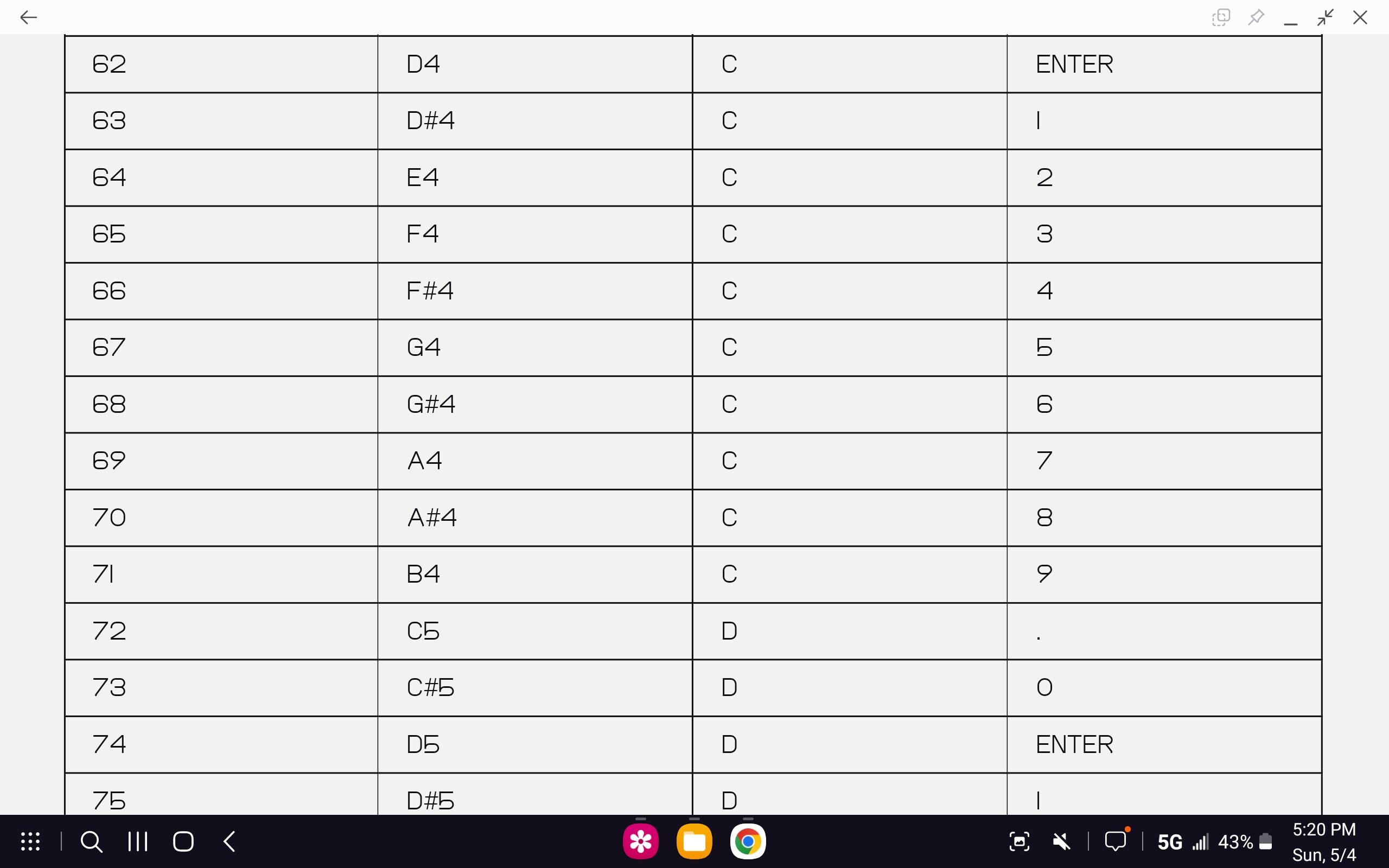Select the ENTER cell in row 74

(x=1164, y=744)
